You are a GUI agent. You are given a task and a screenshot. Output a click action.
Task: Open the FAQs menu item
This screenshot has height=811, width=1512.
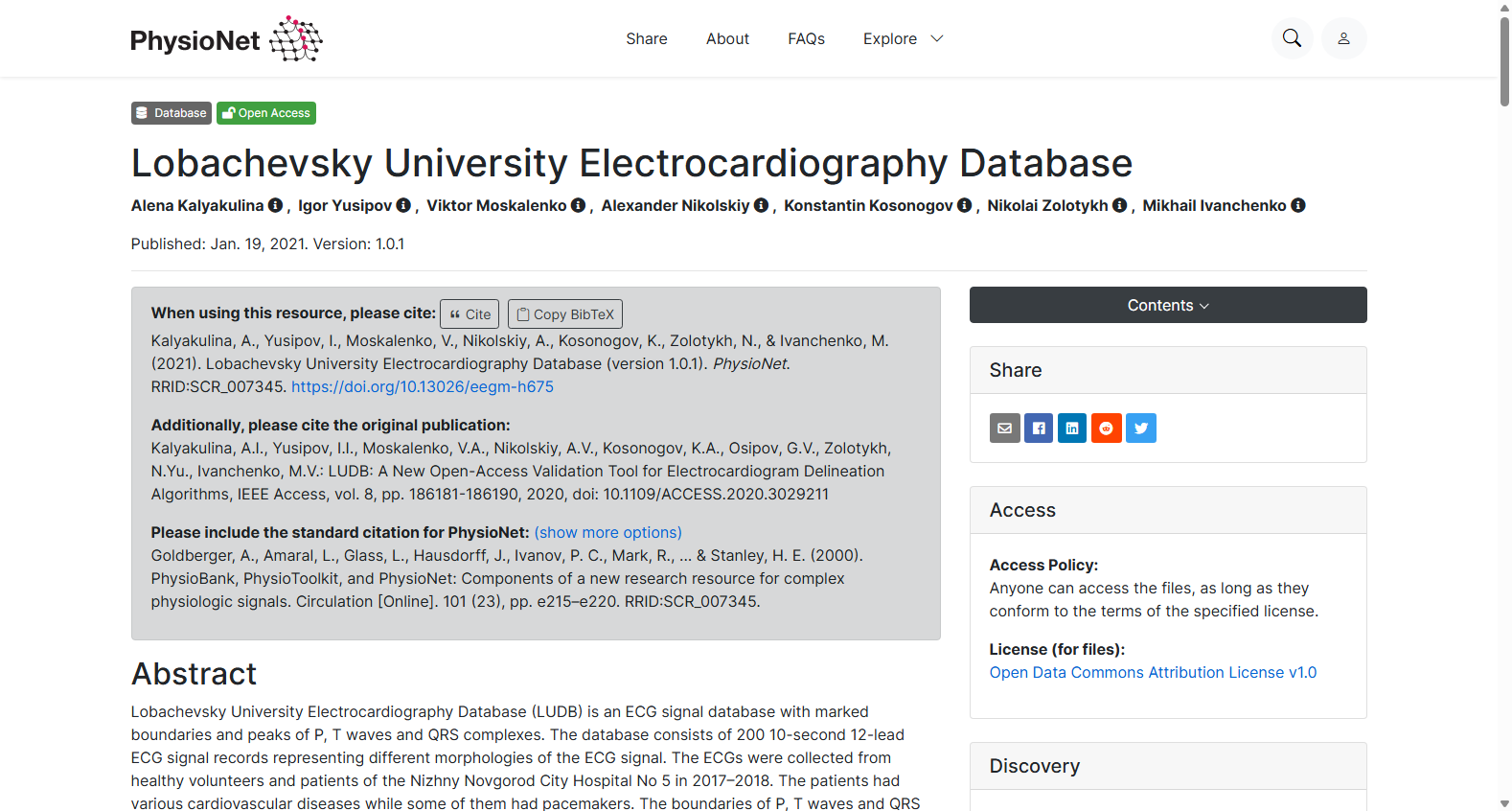(x=806, y=38)
